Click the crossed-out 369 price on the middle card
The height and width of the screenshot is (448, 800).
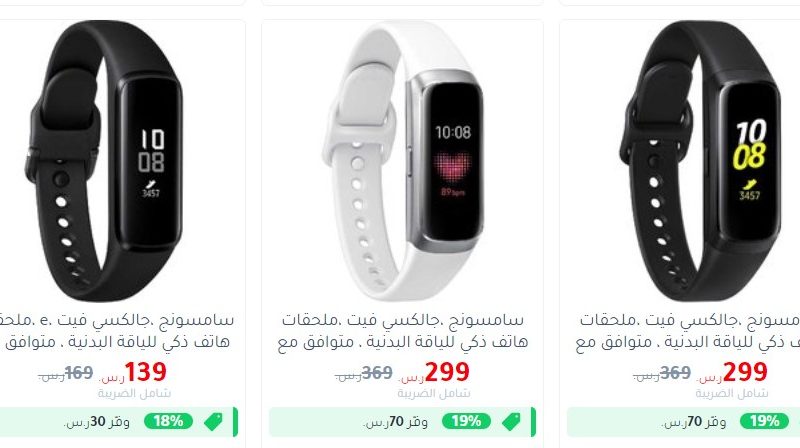(x=377, y=373)
